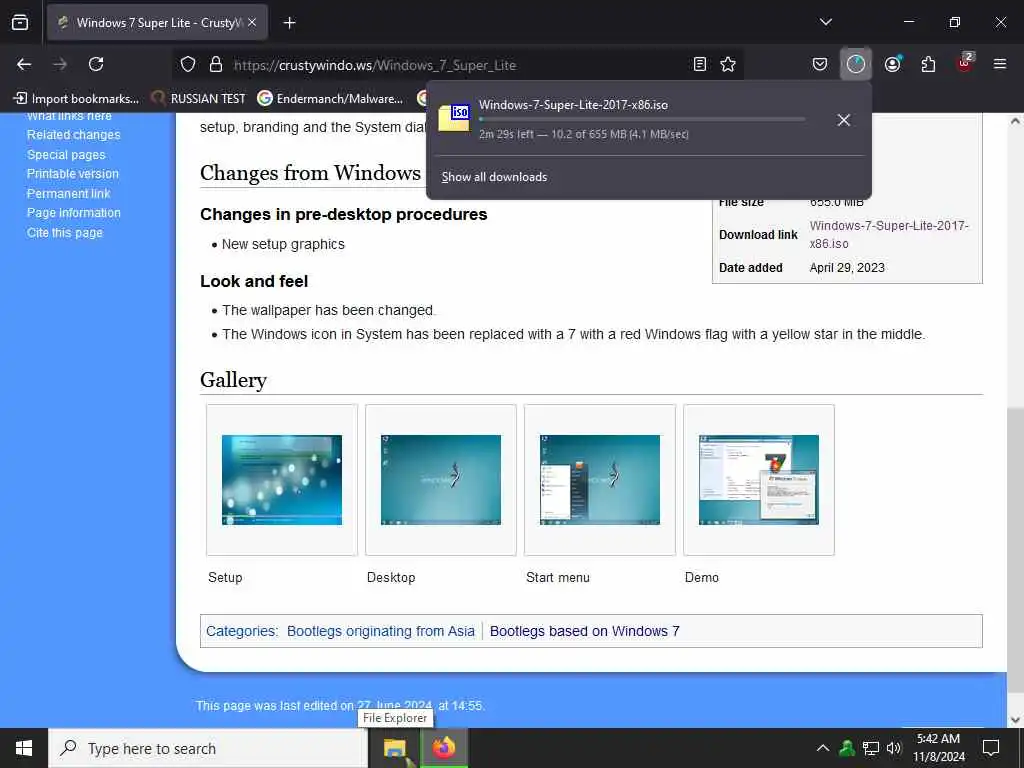Focus the crustywindo.ws URL address bar
The image size is (1024, 768).
pyautogui.click(x=457, y=65)
